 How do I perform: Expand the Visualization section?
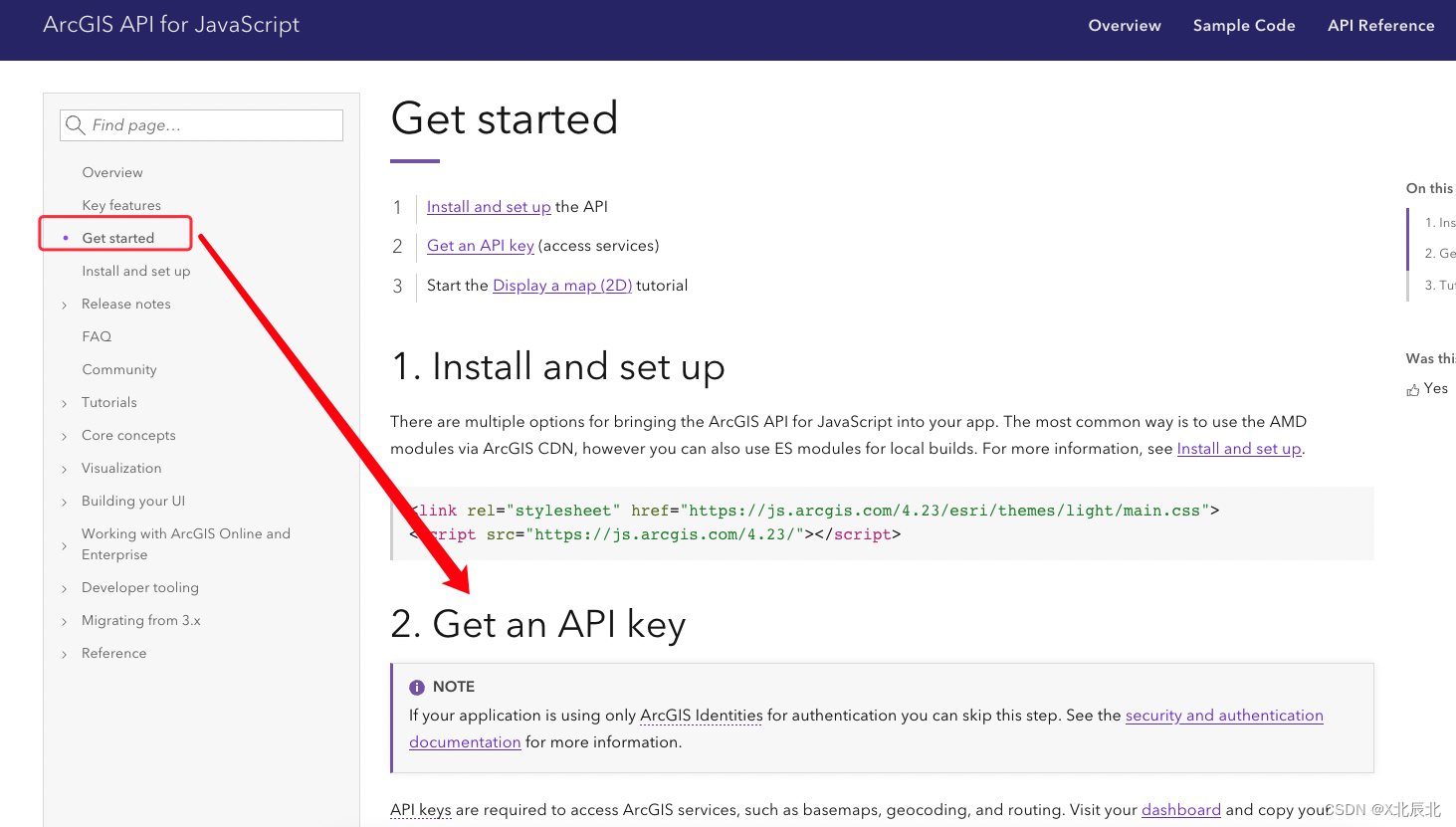coord(64,468)
